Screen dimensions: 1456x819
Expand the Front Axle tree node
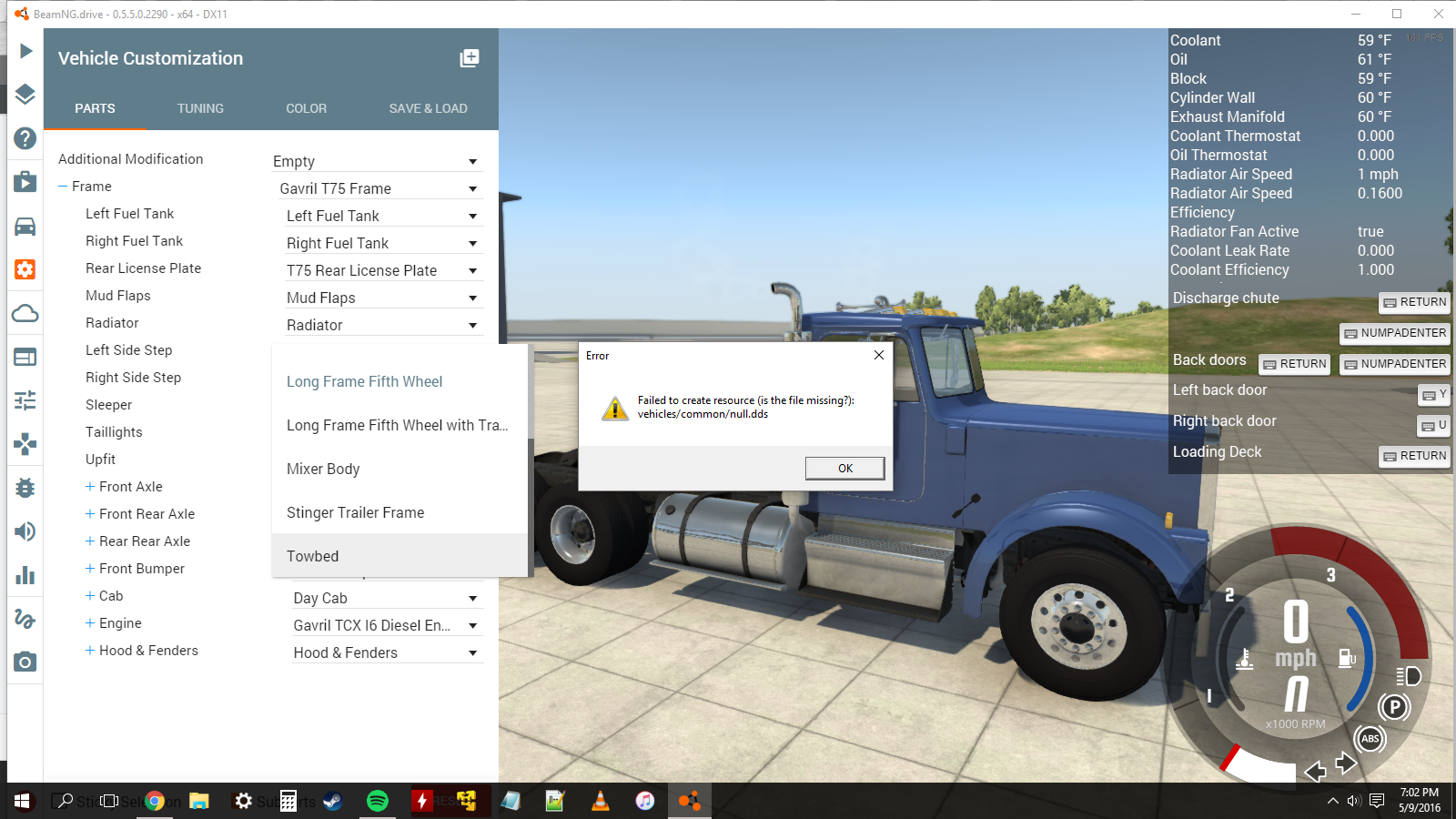click(x=90, y=487)
